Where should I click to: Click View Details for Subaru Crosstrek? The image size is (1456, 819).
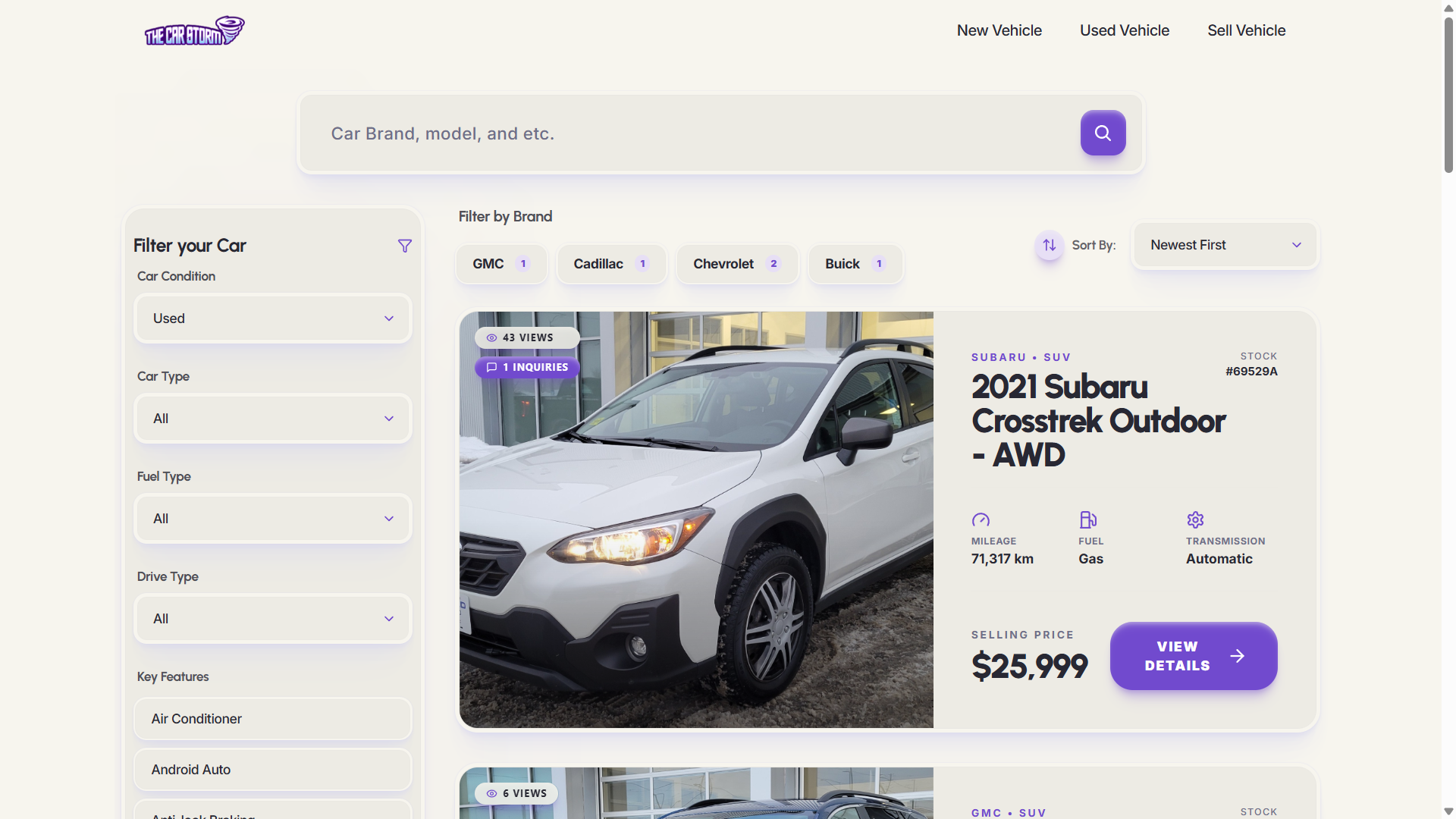point(1194,656)
